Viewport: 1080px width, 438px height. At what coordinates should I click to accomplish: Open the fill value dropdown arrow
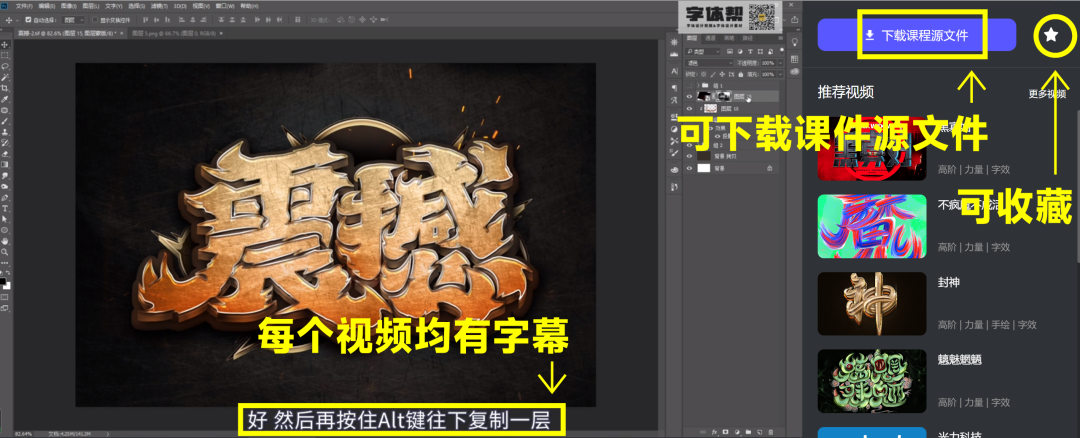[780, 74]
